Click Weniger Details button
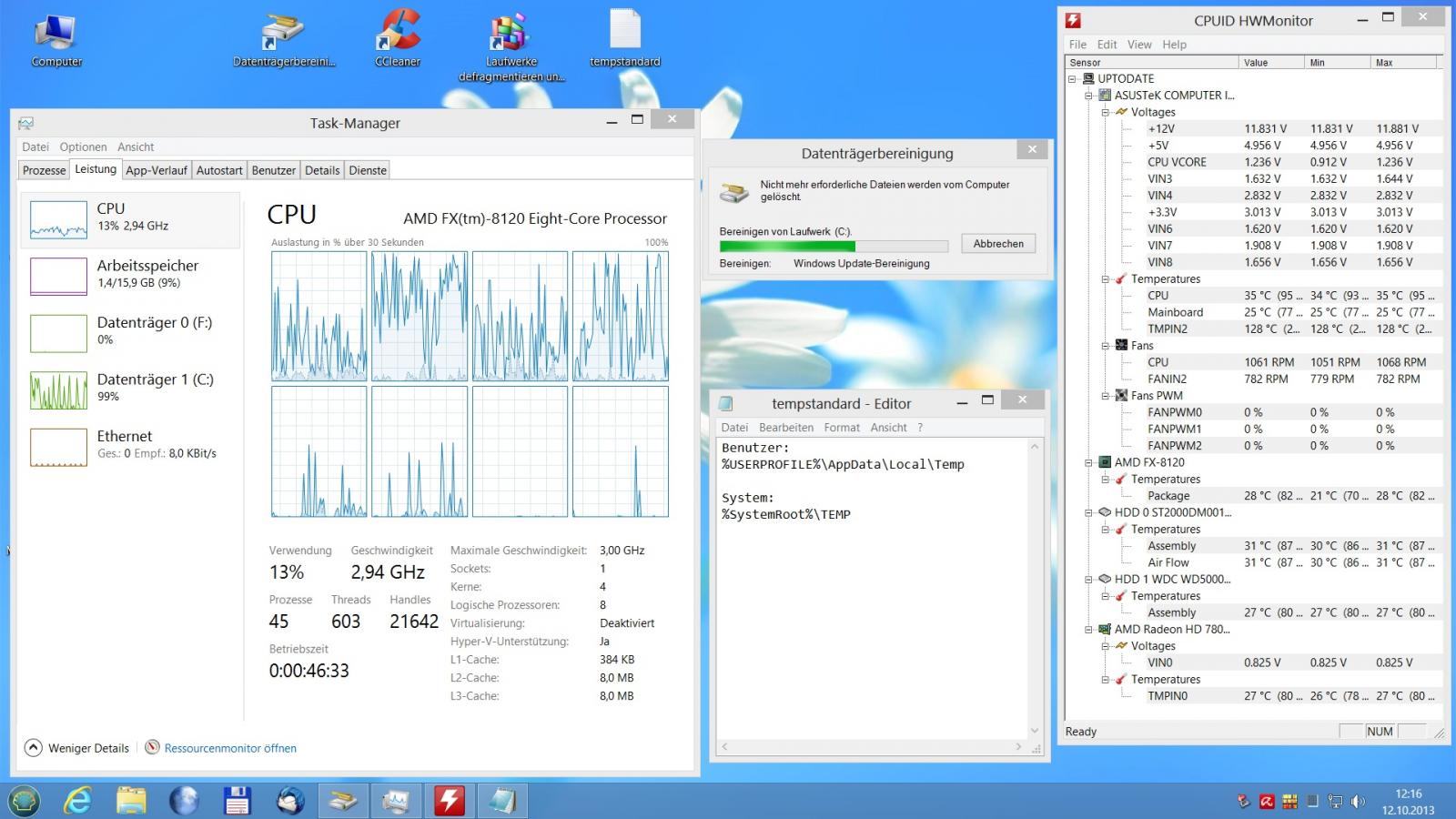1456x819 pixels. click(76, 748)
